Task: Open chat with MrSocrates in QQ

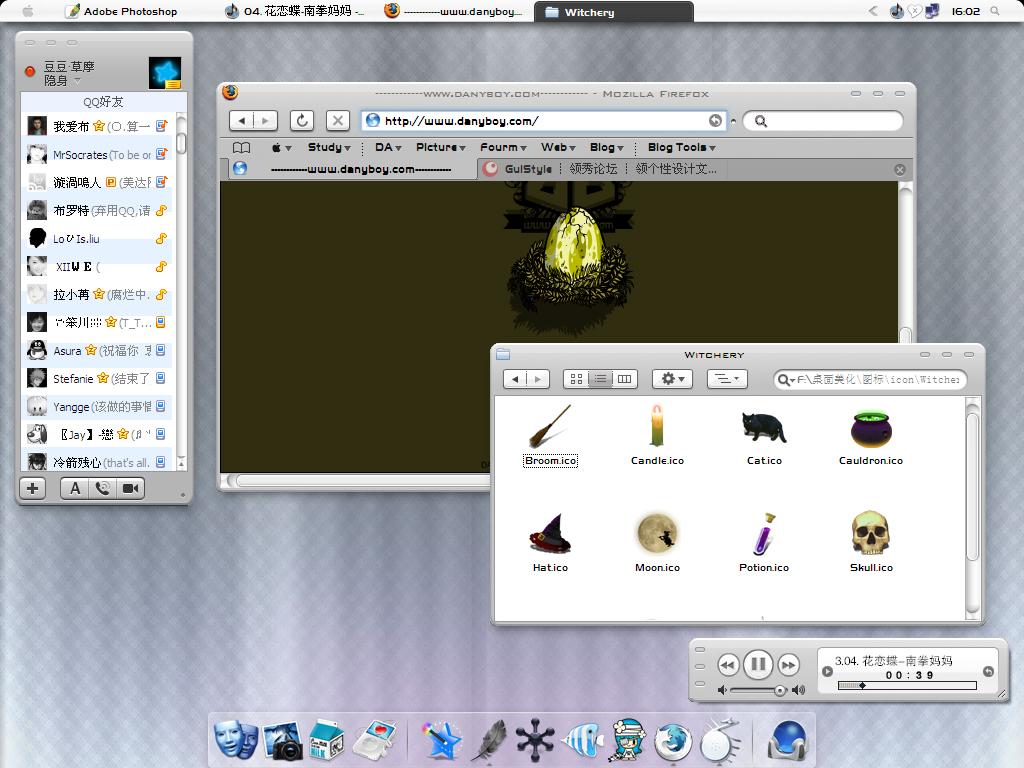Action: [98, 155]
